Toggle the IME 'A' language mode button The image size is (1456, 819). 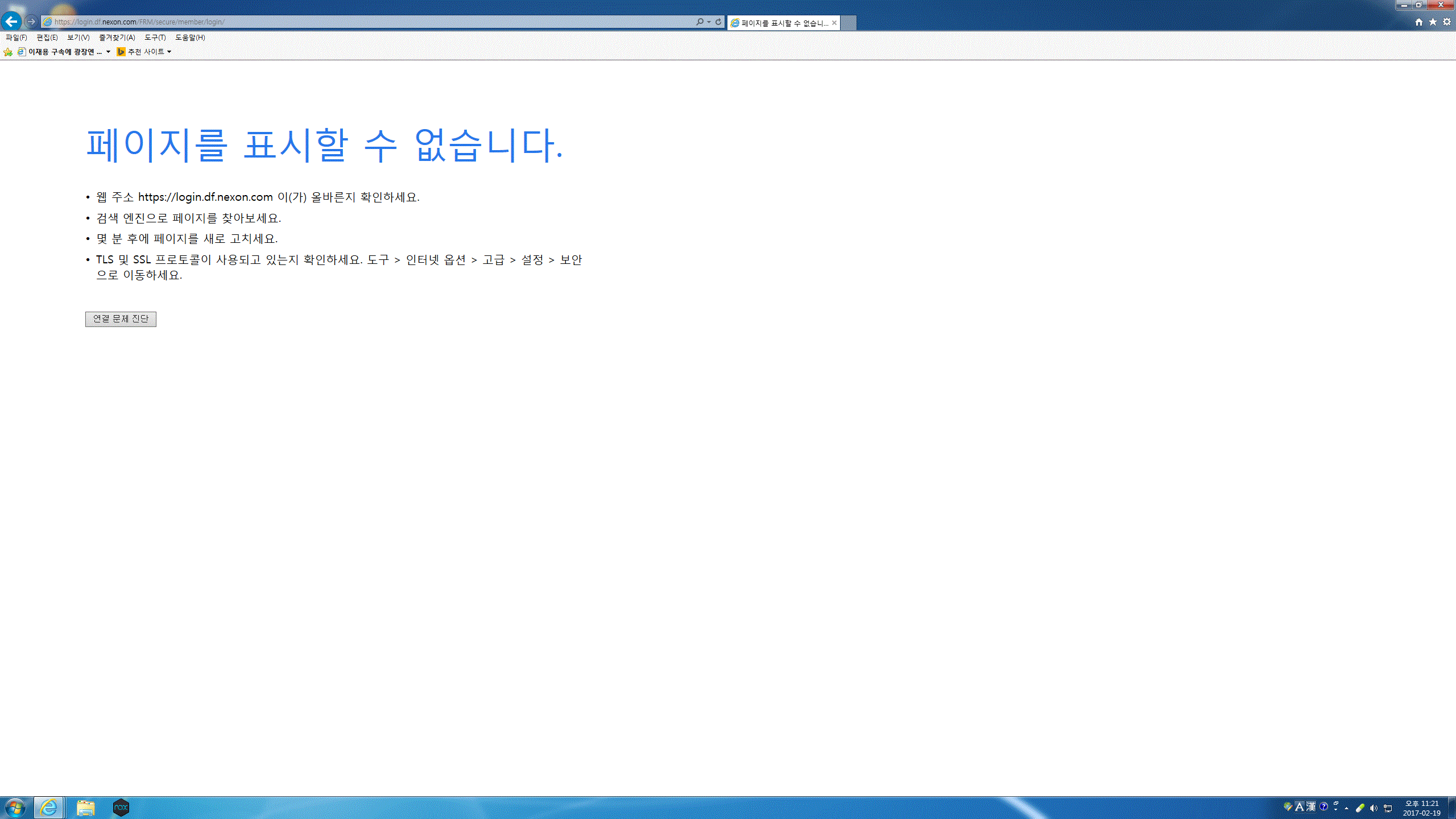(1299, 807)
